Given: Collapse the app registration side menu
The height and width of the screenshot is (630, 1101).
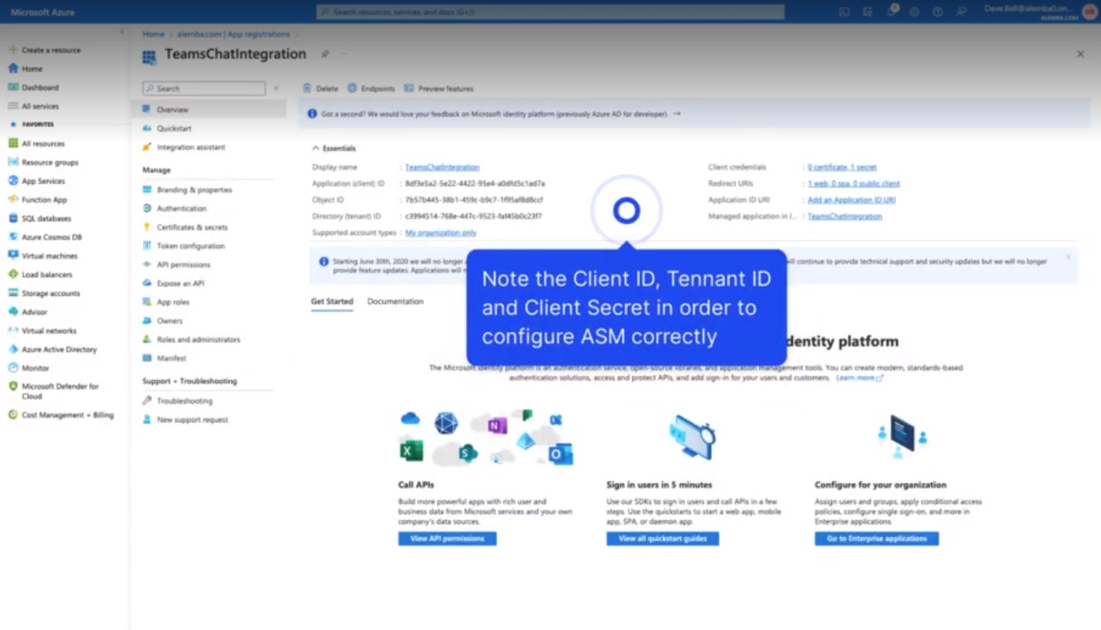Looking at the screenshot, I should coord(276,89).
